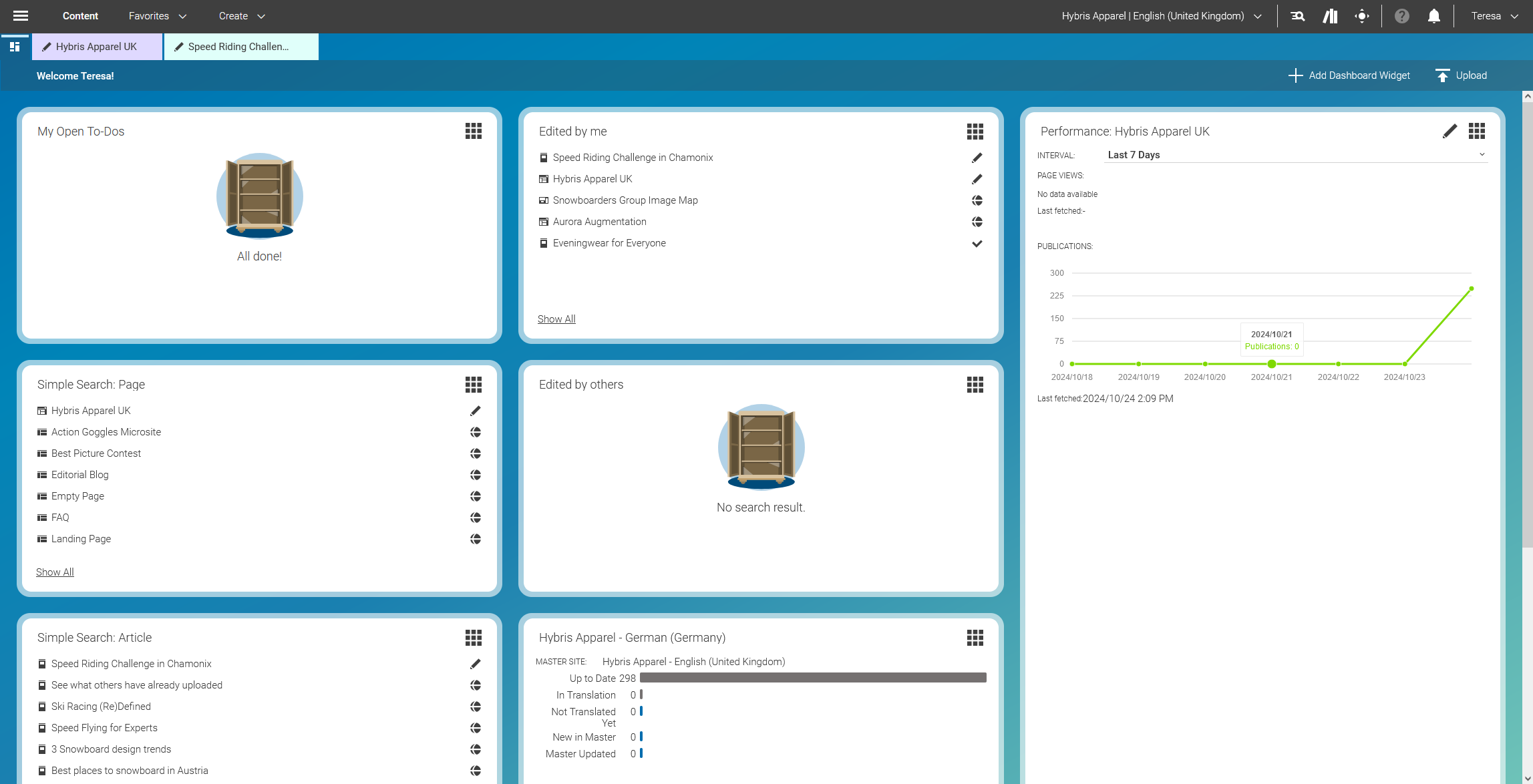Open the main navigation hamburger menu
This screenshot has height=784, width=1533.
click(x=20, y=15)
